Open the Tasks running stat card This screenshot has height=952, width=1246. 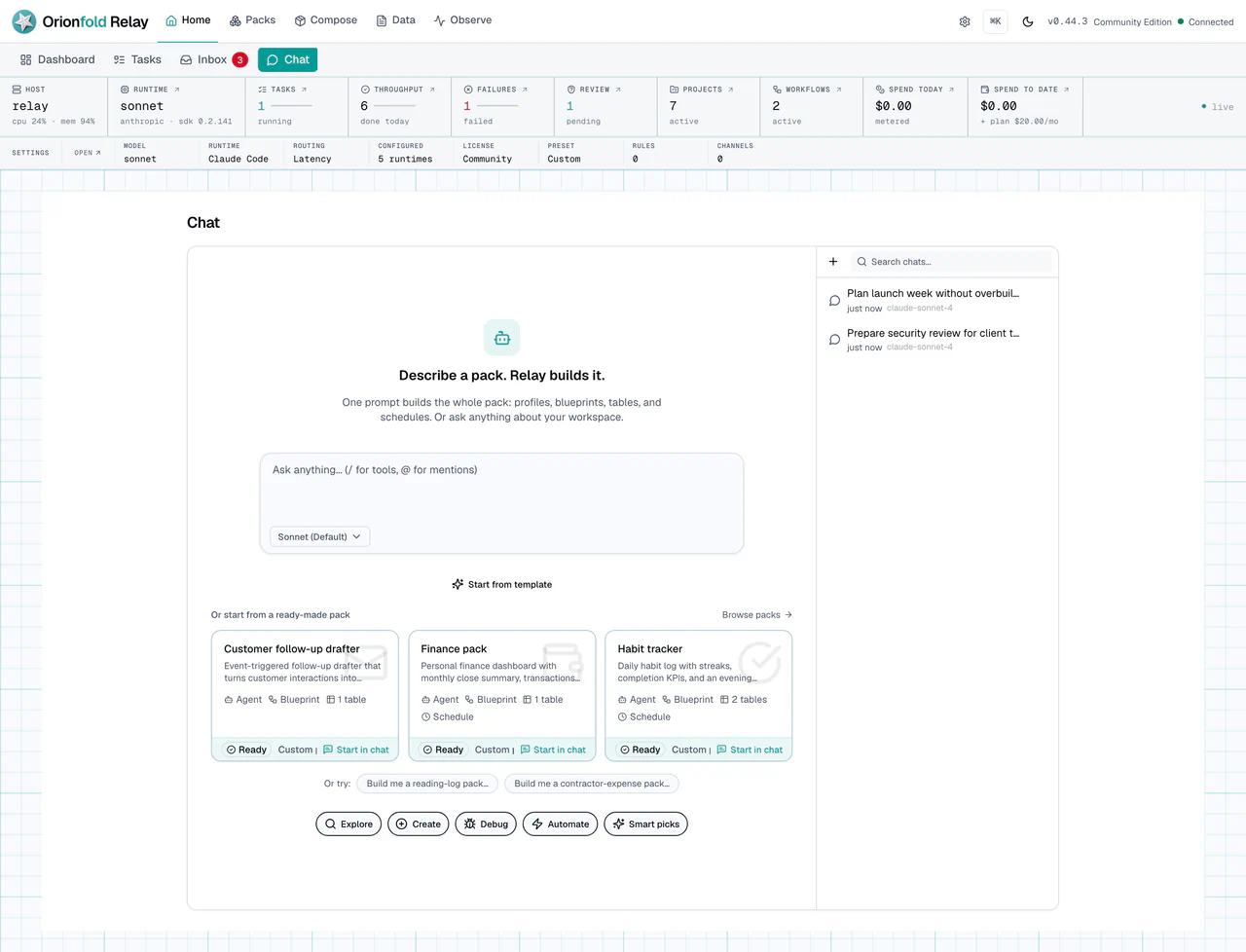[297, 105]
